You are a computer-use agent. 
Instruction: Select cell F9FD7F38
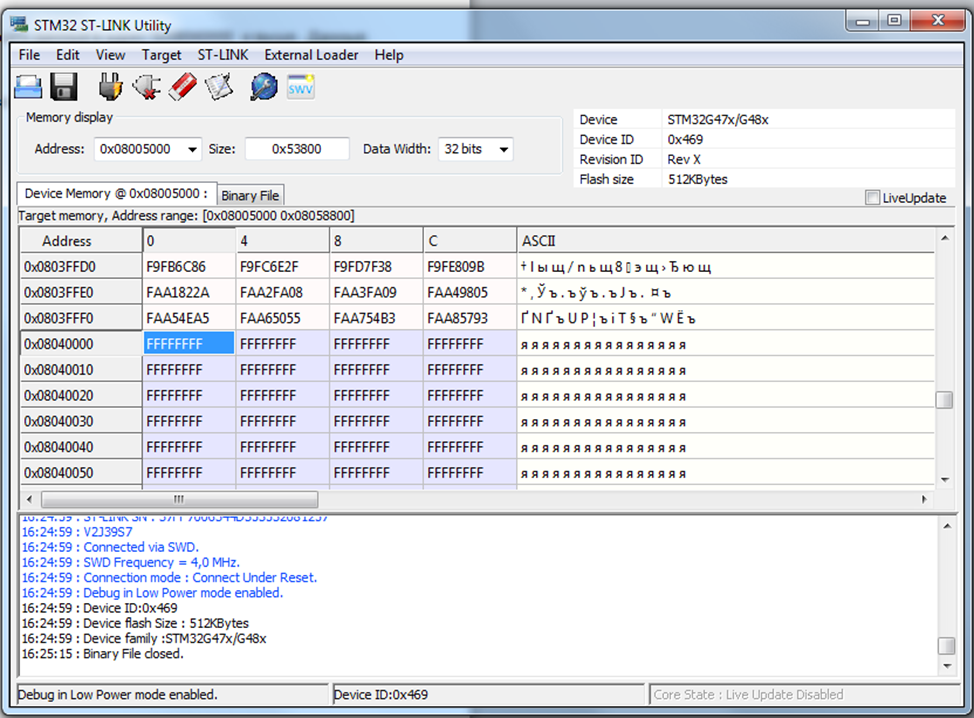tap(376, 266)
